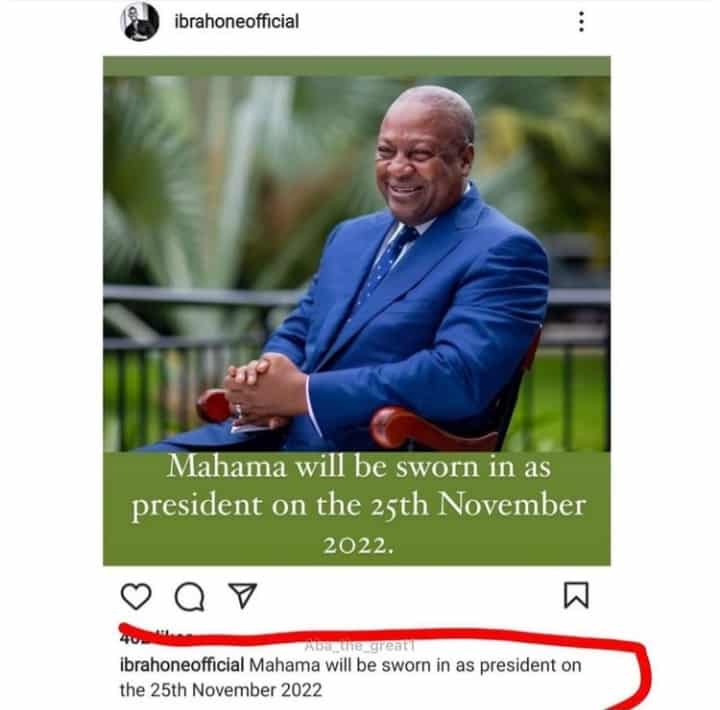Click the Aba_the_great1 watermark text
Screen dimensions: 720x710
(360, 646)
